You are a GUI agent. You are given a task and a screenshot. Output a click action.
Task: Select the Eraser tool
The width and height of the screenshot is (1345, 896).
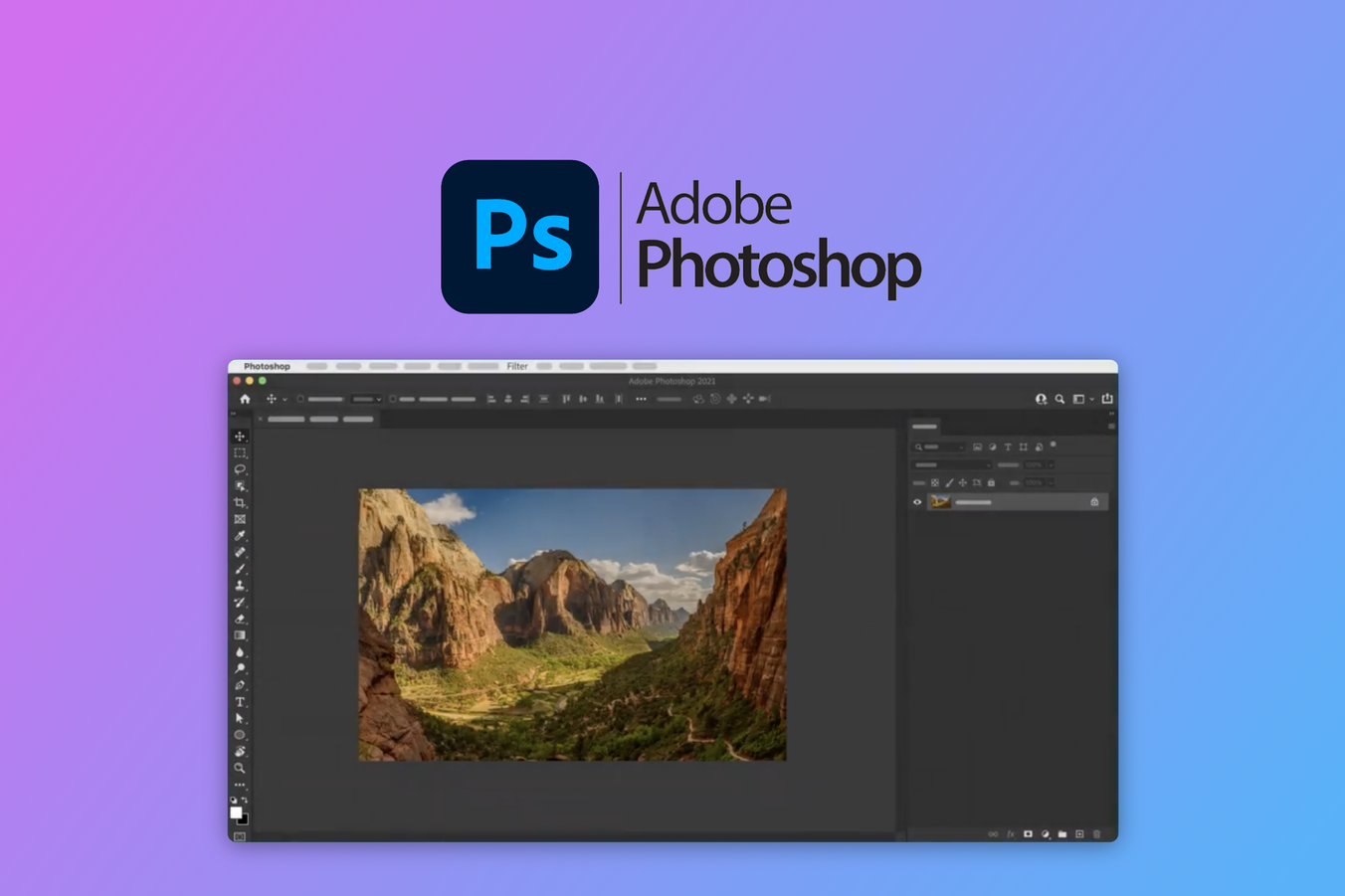pos(240,619)
